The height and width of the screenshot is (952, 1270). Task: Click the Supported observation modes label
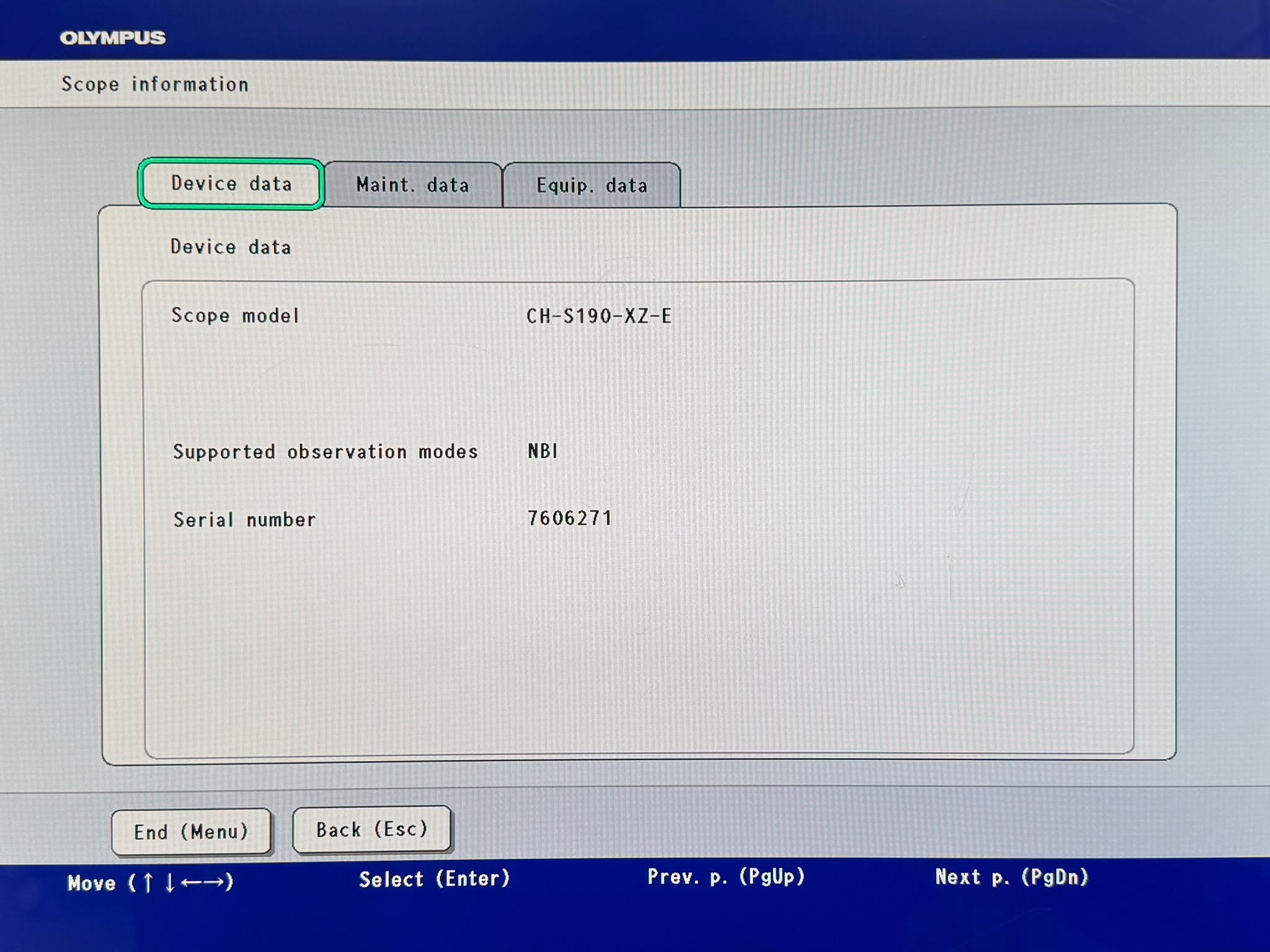(x=326, y=451)
